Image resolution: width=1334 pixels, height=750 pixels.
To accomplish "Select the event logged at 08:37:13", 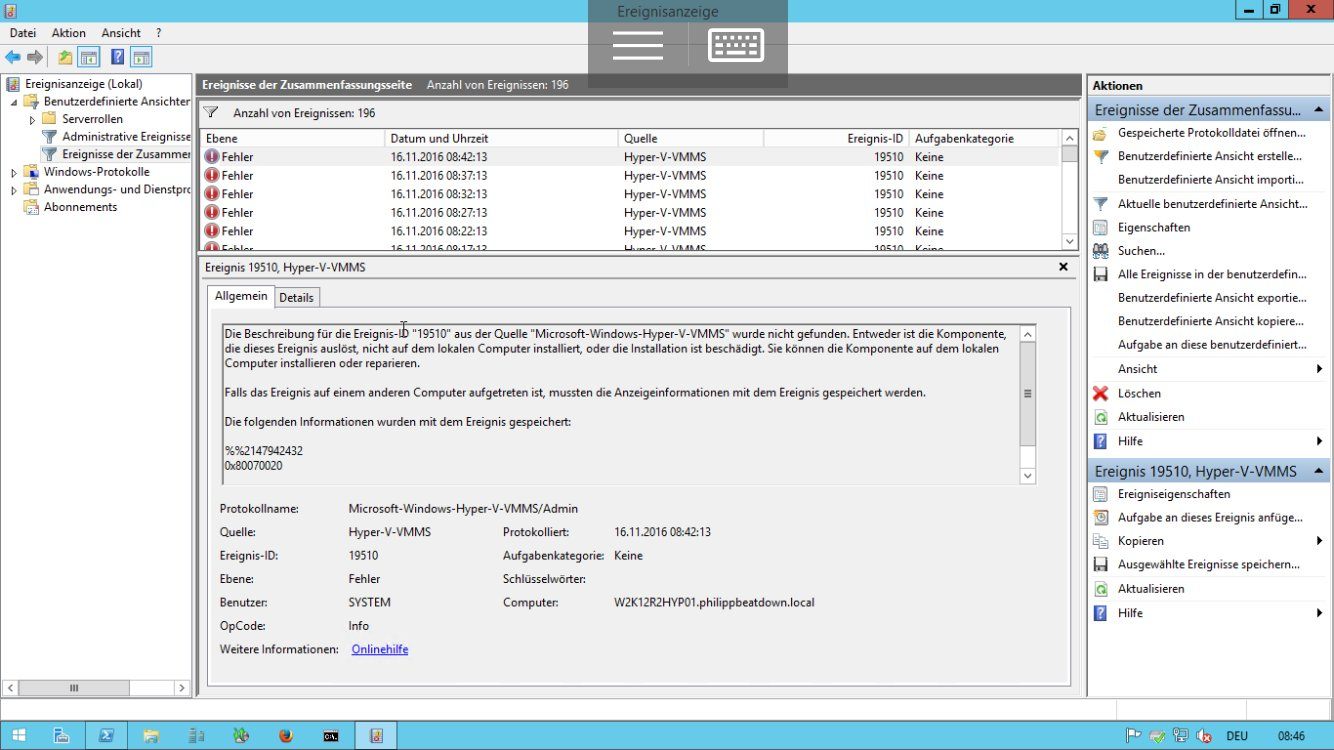I will point(629,175).
